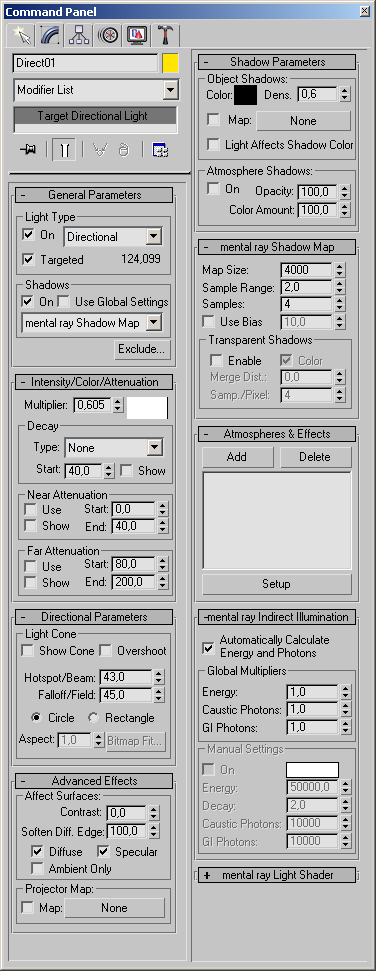This screenshot has height=971, width=376.
Task: Collapse the Shadow Parameters rollout
Action: tap(277, 63)
